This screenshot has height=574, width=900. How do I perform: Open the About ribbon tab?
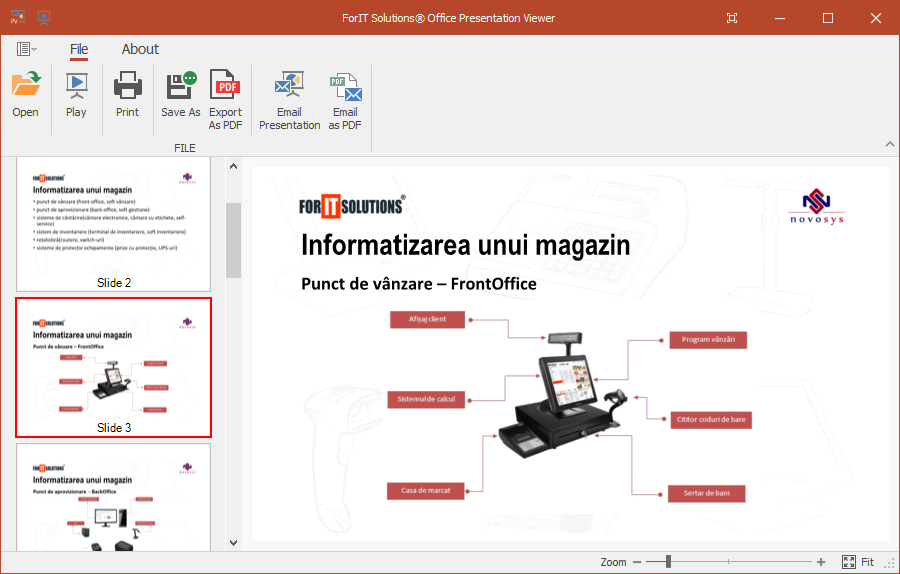pyautogui.click(x=140, y=49)
